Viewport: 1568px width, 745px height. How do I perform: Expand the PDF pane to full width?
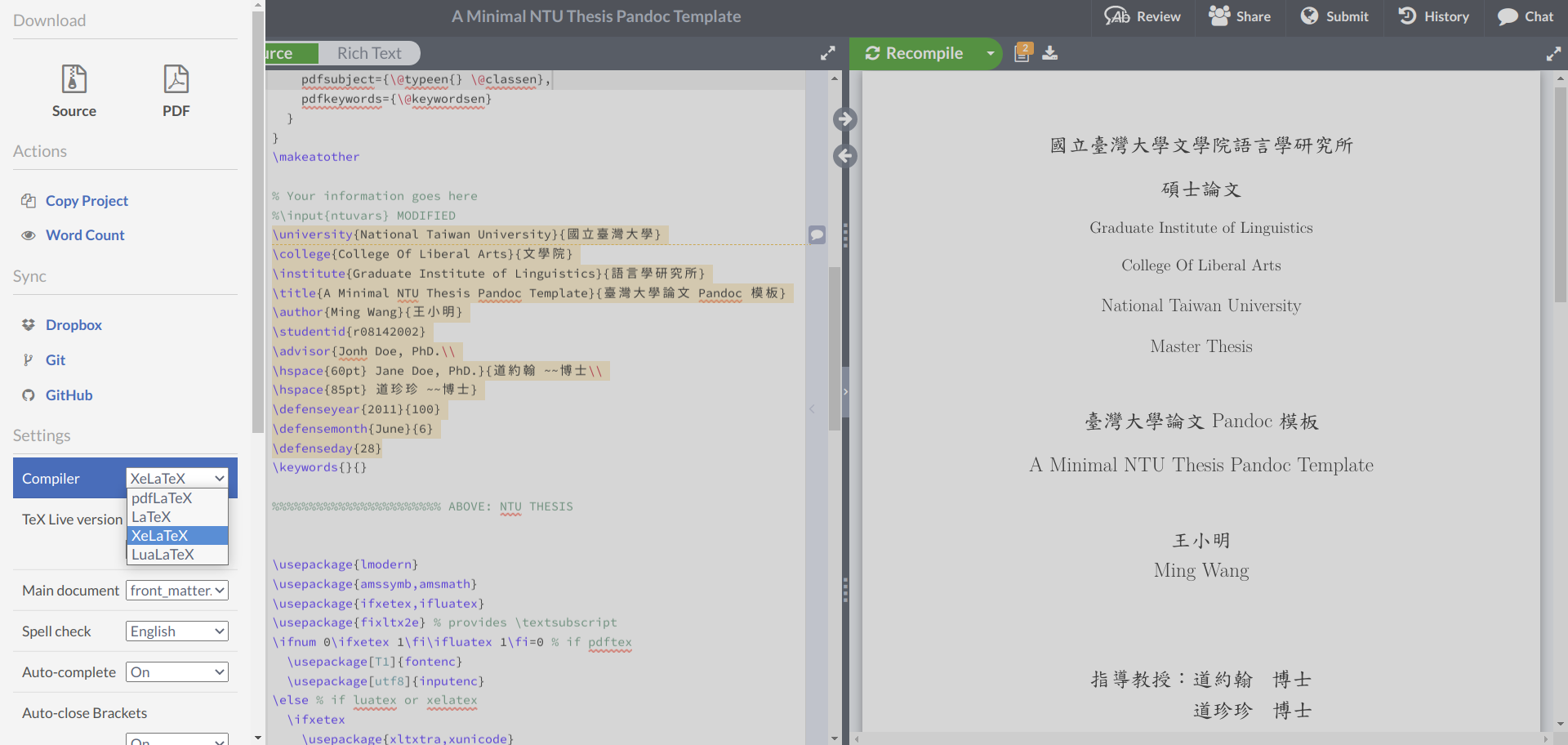point(1553,54)
